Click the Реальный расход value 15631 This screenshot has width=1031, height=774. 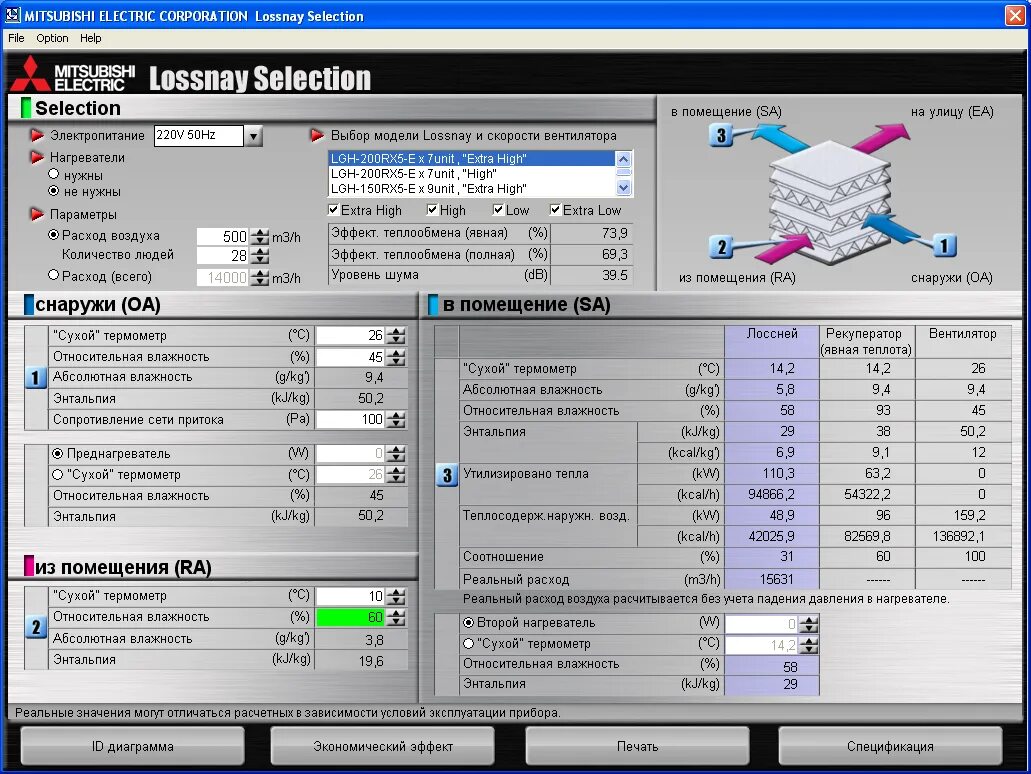click(x=777, y=579)
